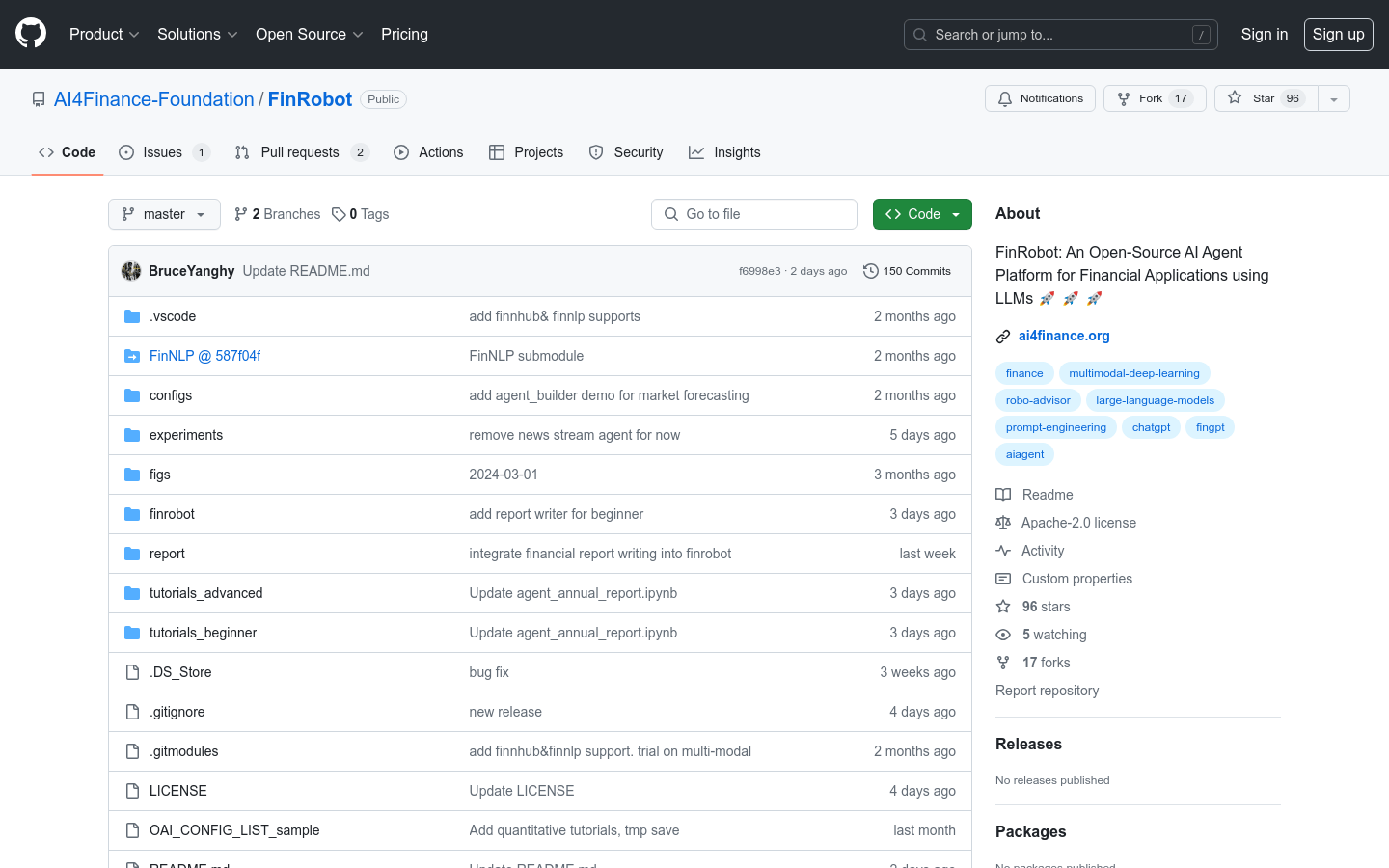Click the BruceYanghy avatar image
This screenshot has height=868, width=1389.
click(131, 271)
